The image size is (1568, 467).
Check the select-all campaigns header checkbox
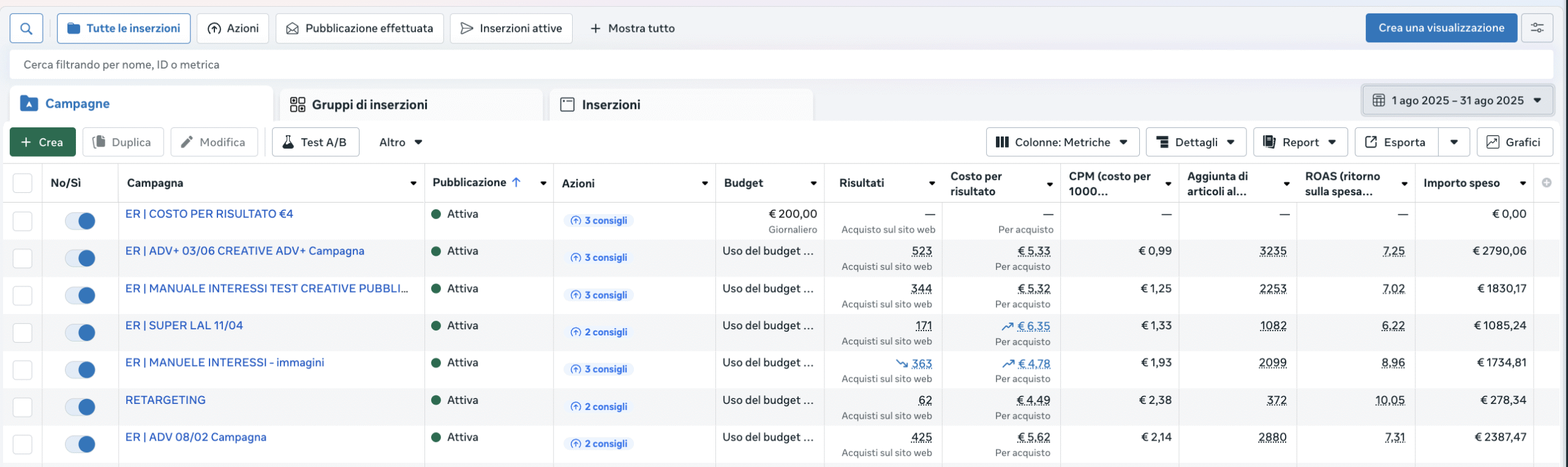pos(23,183)
